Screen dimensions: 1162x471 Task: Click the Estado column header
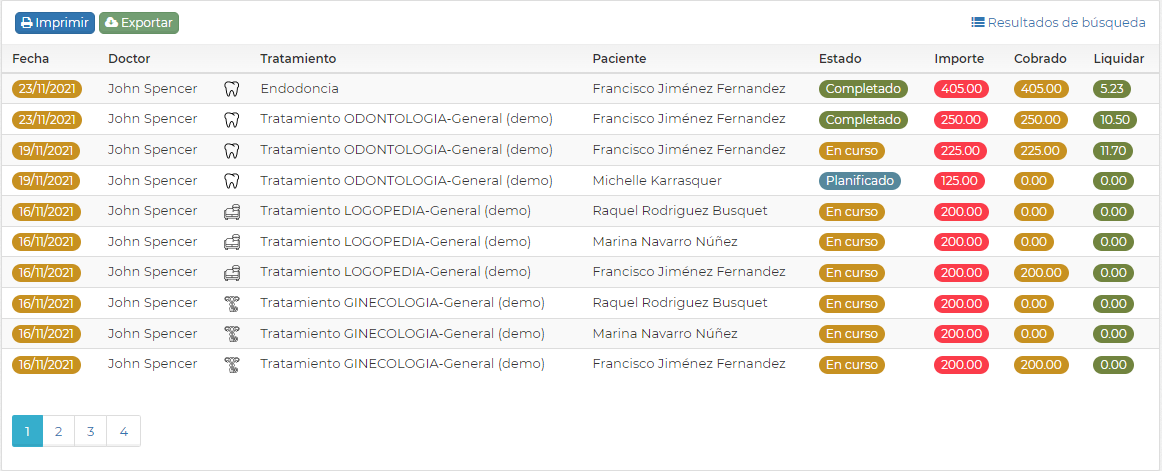[840, 58]
